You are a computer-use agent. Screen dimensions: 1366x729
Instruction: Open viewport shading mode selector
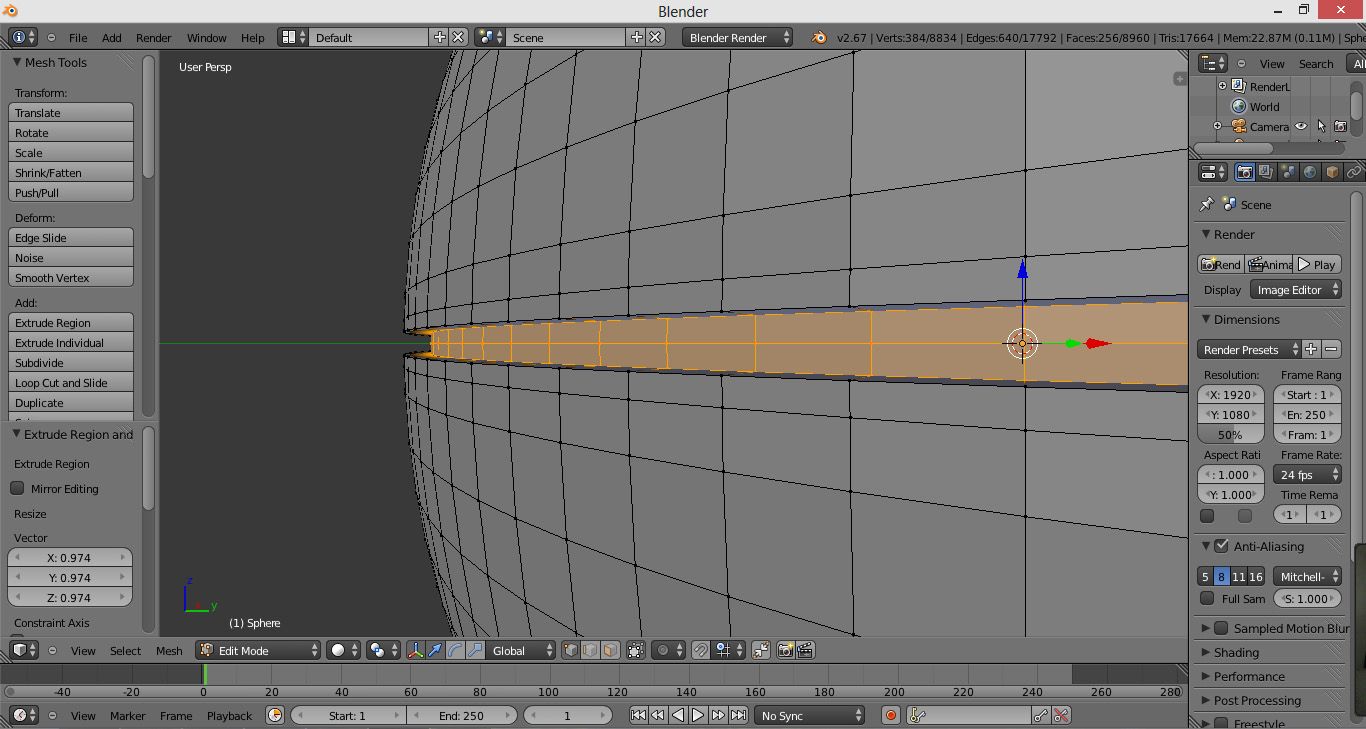[x=344, y=650]
